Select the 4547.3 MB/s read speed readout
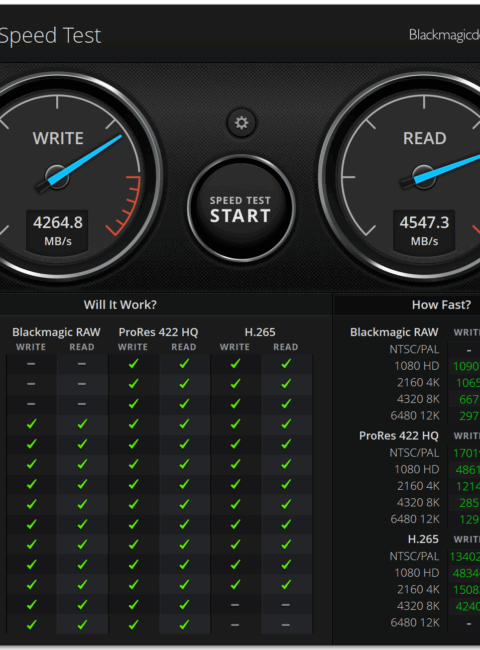Image resolution: width=480 pixels, height=650 pixels. point(424,230)
